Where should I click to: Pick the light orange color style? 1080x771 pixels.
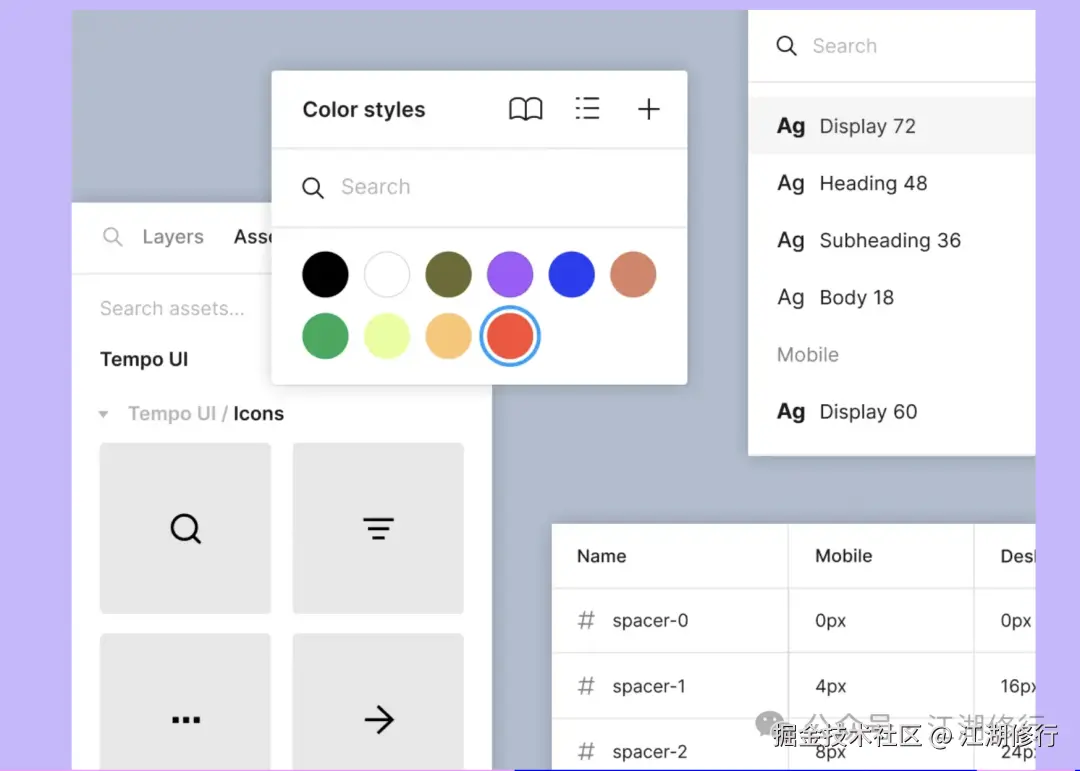pyautogui.click(x=448, y=336)
